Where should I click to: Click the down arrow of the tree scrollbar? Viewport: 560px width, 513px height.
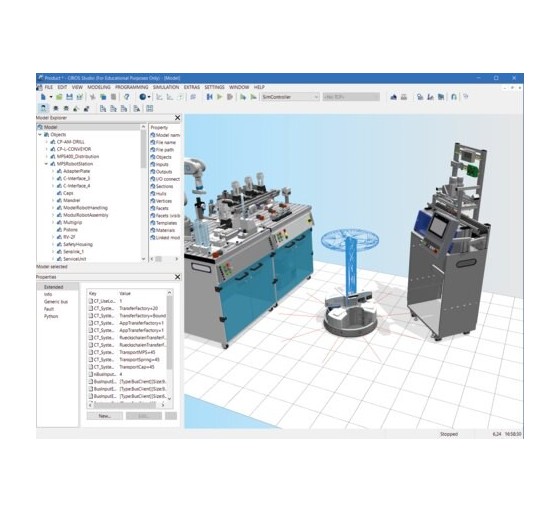[143, 259]
